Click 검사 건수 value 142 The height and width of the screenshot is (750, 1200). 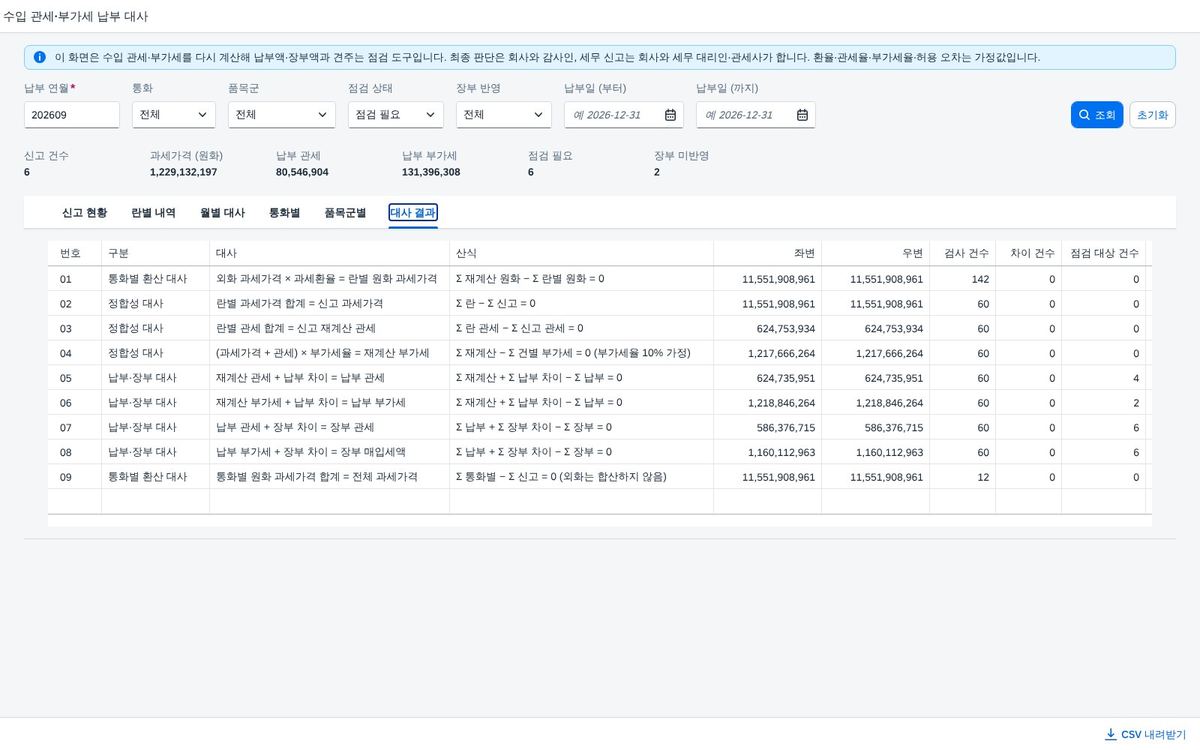coord(980,279)
